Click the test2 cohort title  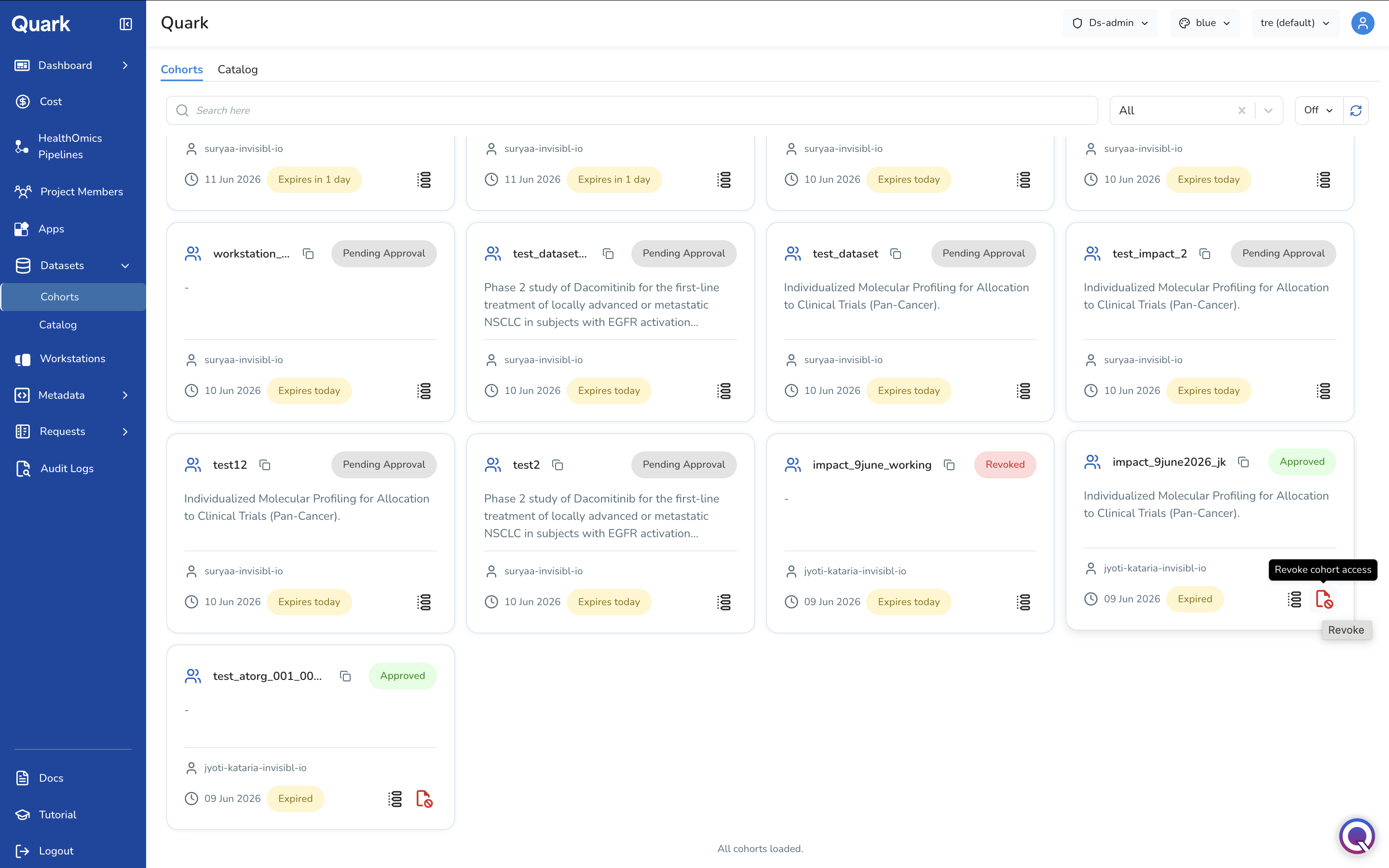click(x=526, y=465)
